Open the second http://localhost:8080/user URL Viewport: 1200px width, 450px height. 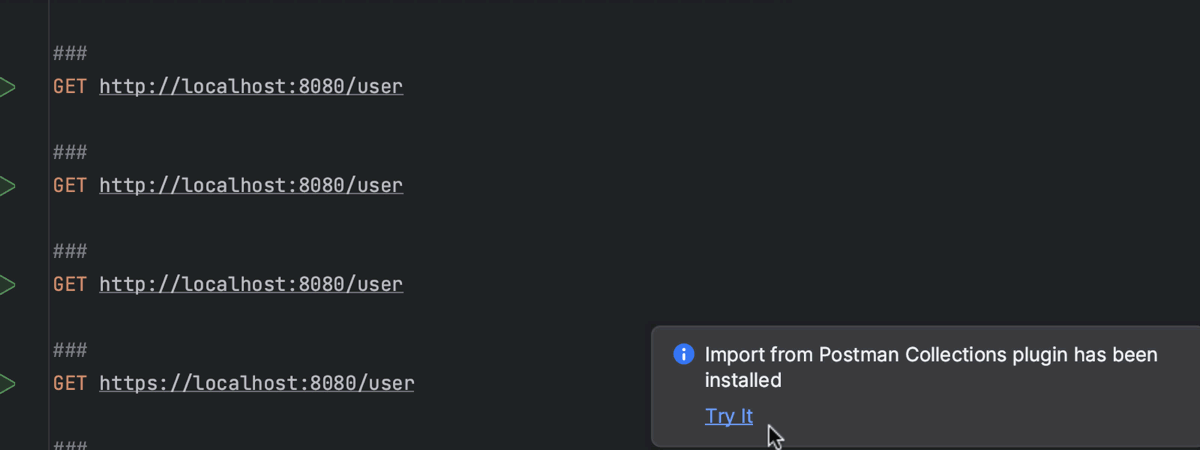251,186
